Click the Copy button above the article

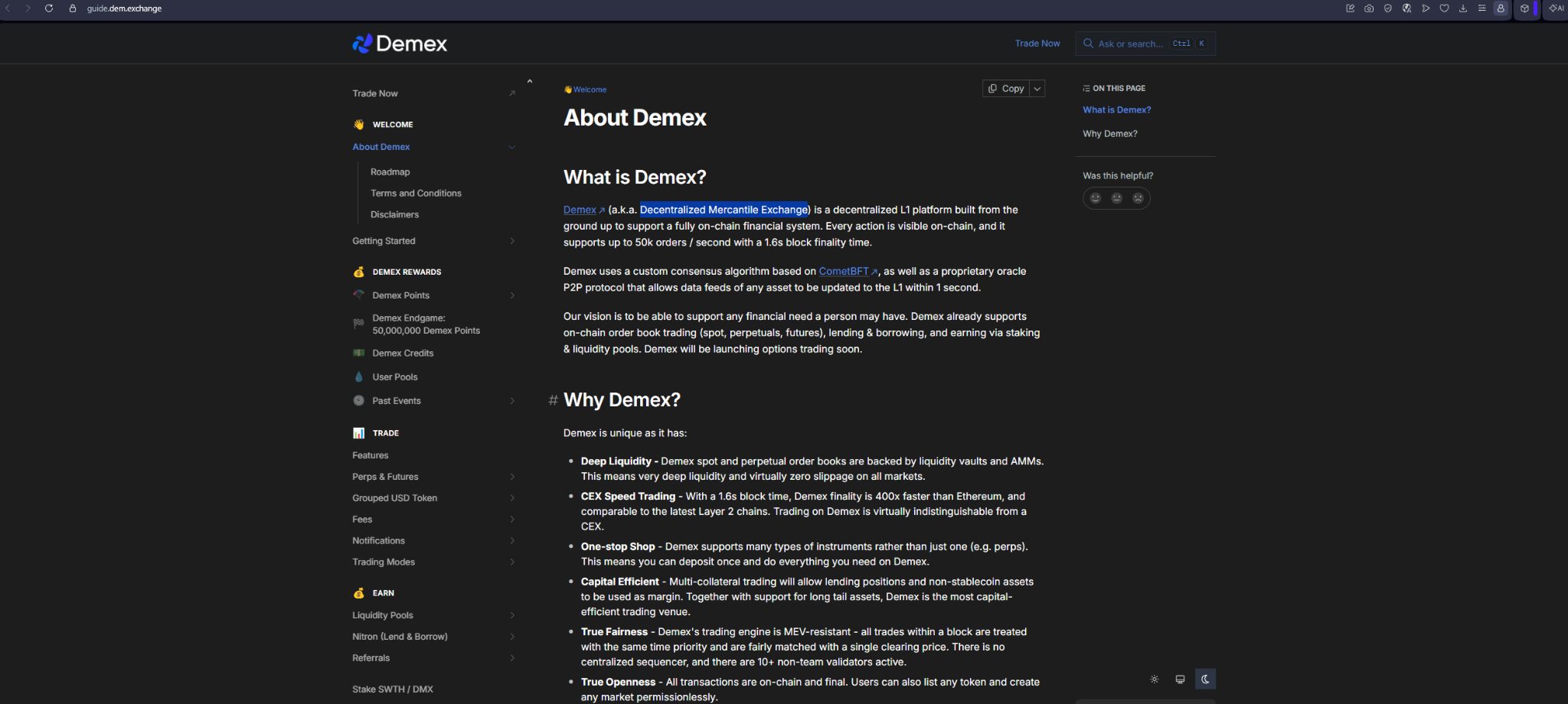click(1006, 89)
